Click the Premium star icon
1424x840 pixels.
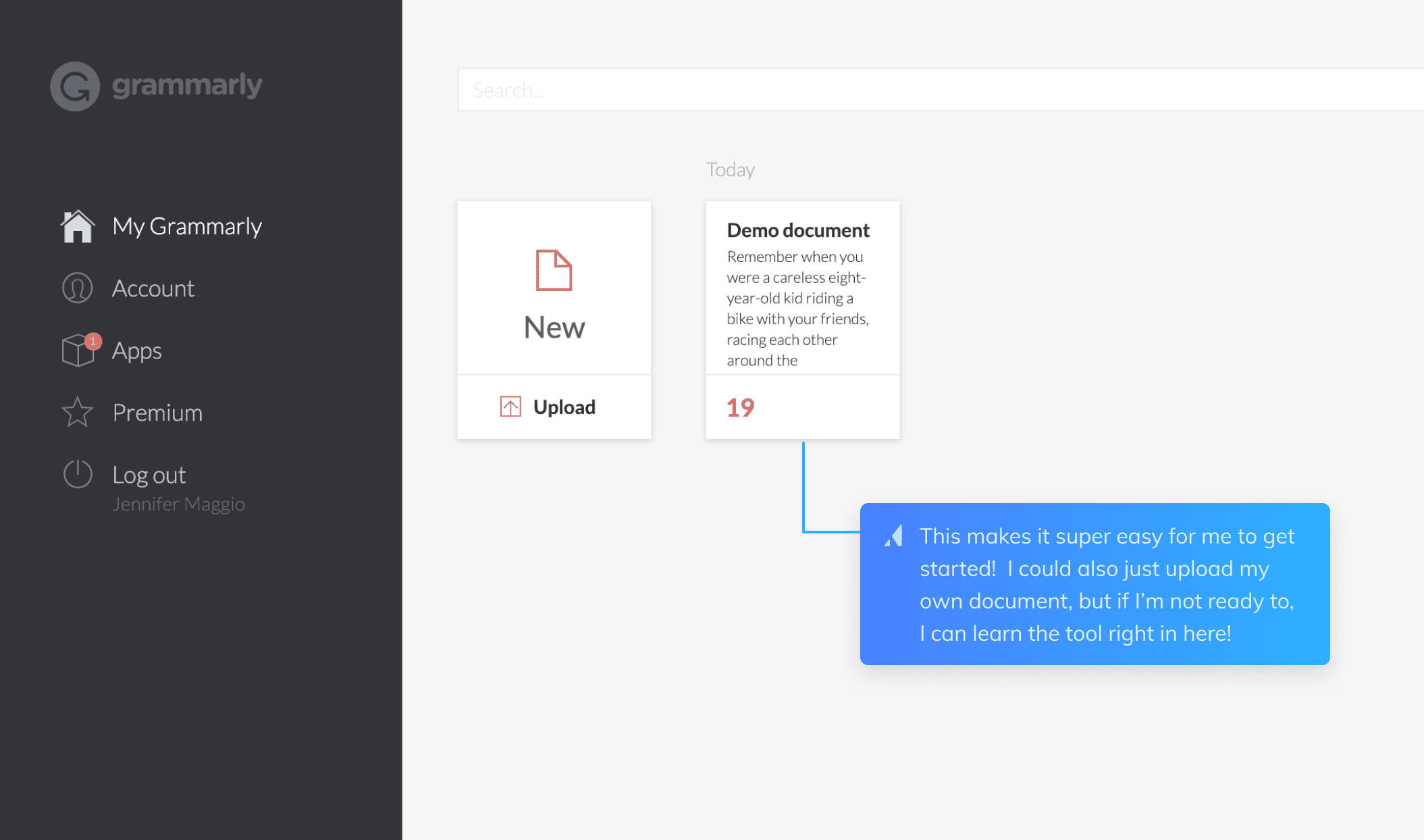[x=78, y=412]
